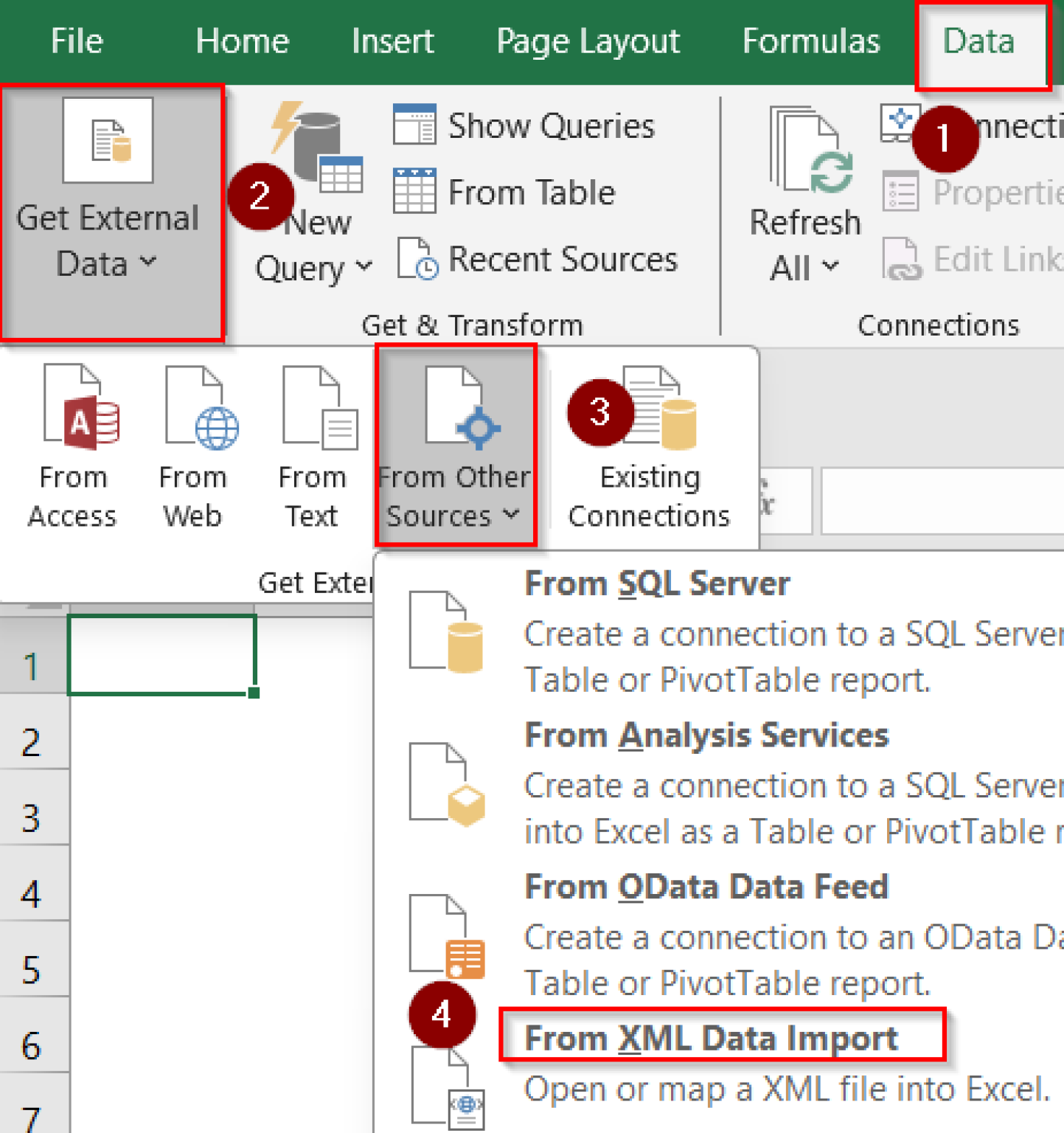
Task: Choose From XML Data Import
Action: [712, 1038]
